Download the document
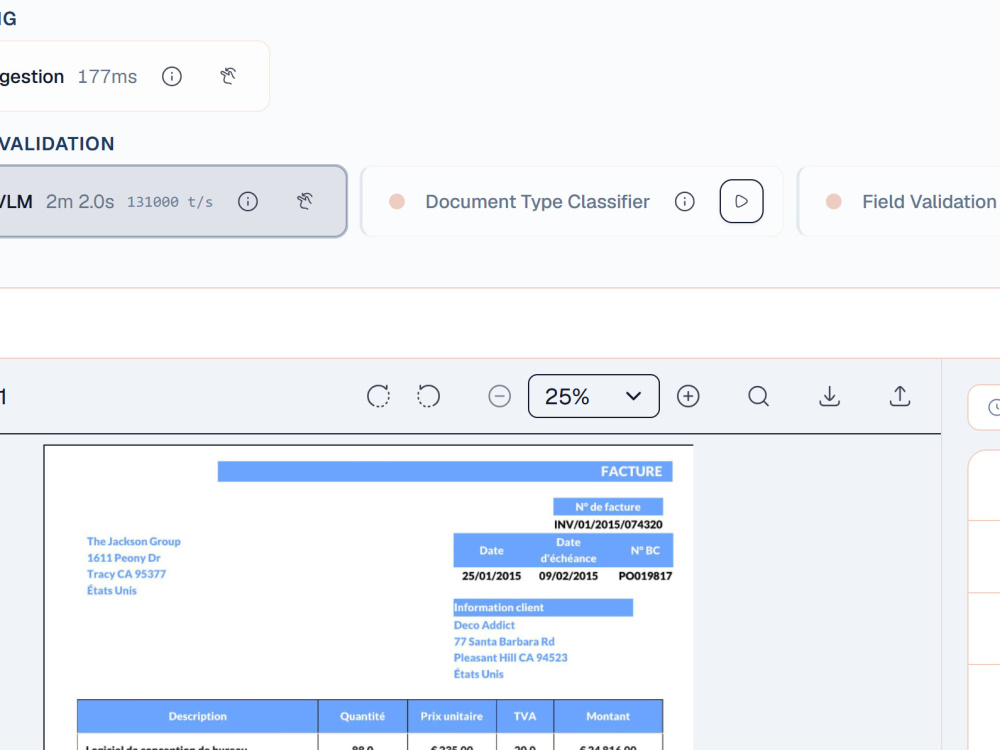The width and height of the screenshot is (1000, 750). (829, 396)
